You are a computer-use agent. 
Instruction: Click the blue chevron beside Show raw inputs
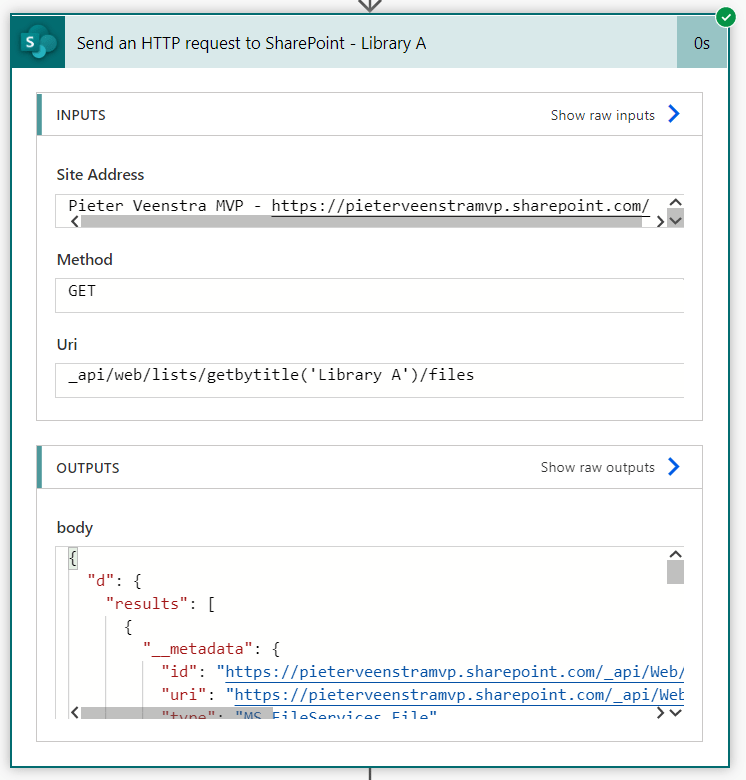pos(674,114)
